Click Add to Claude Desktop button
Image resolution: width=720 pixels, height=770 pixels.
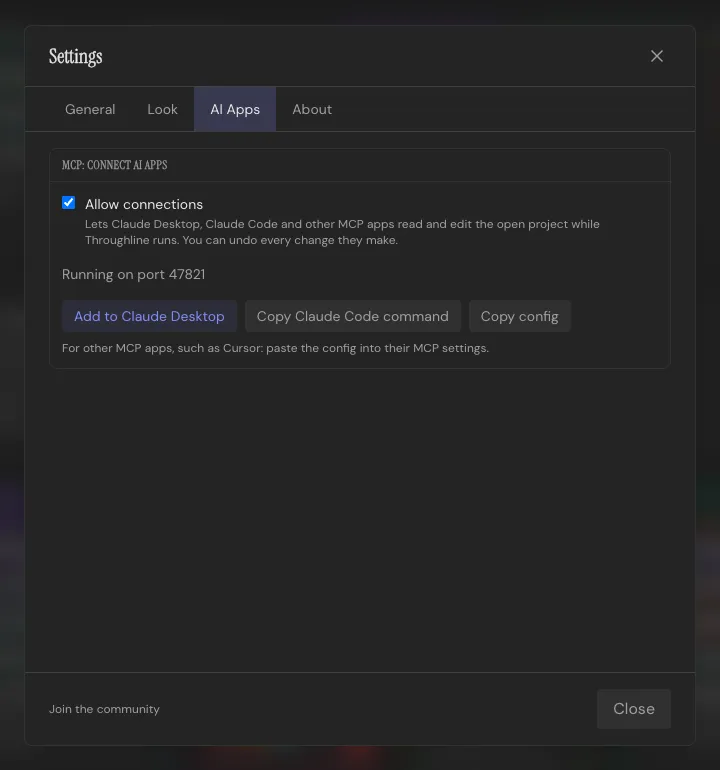tap(149, 316)
